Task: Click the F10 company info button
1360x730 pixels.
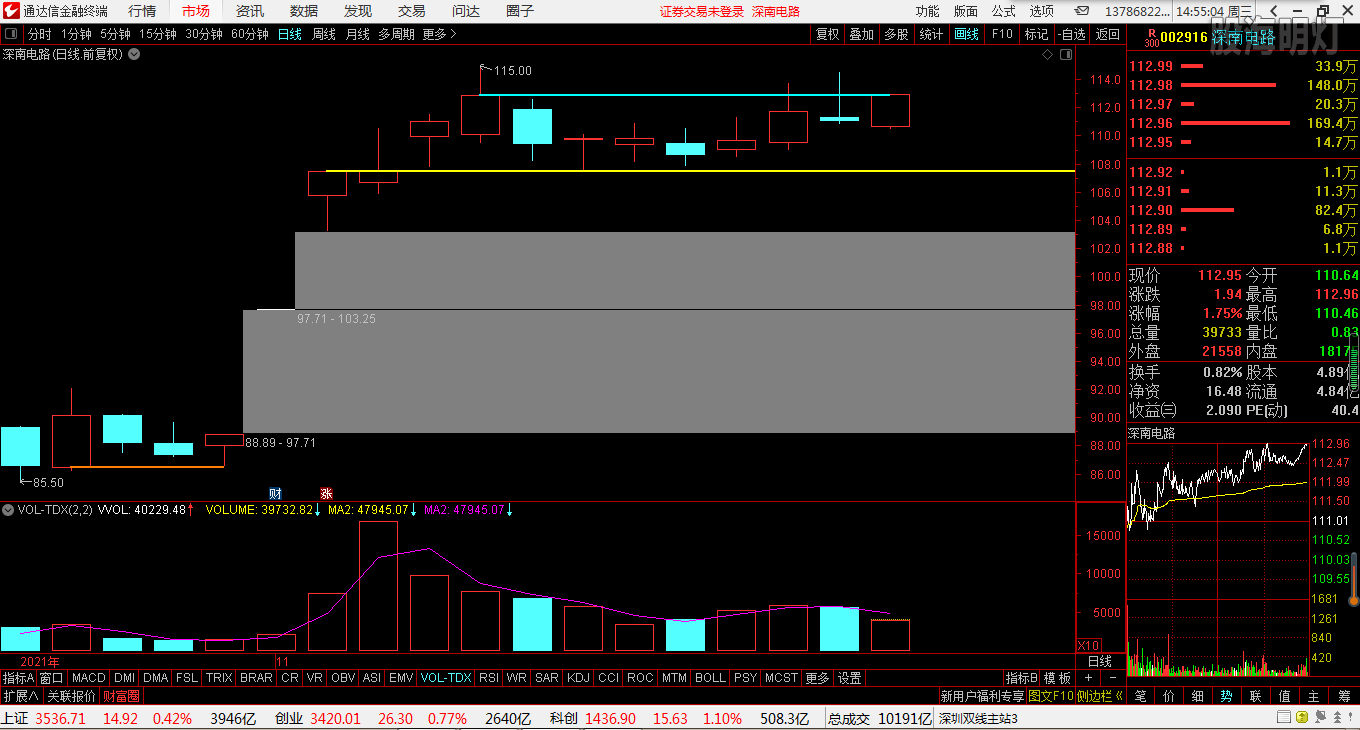Action: coord(1002,33)
